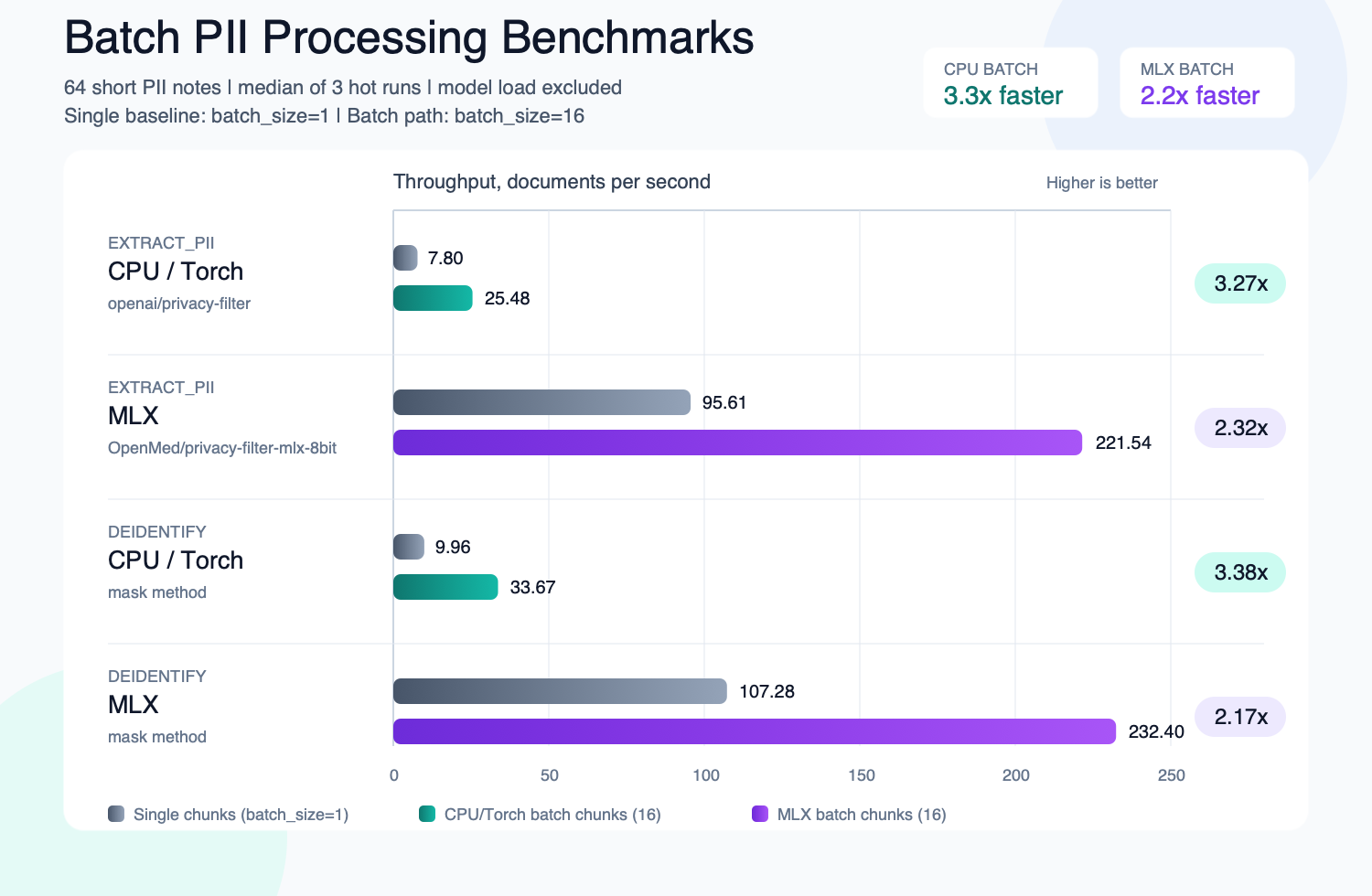
Task: Click the value label 232.40
Action: click(1156, 731)
